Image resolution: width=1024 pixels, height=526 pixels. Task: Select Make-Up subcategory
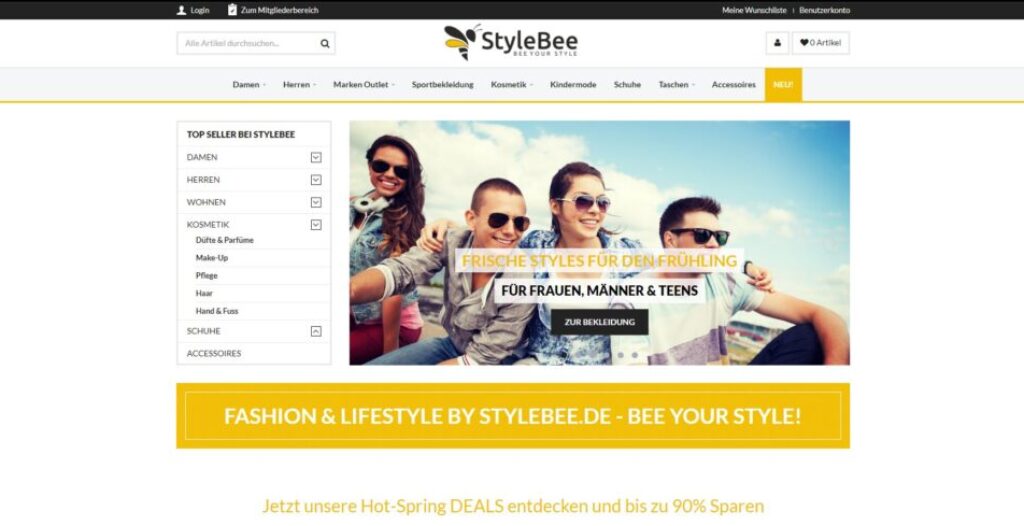coord(212,257)
